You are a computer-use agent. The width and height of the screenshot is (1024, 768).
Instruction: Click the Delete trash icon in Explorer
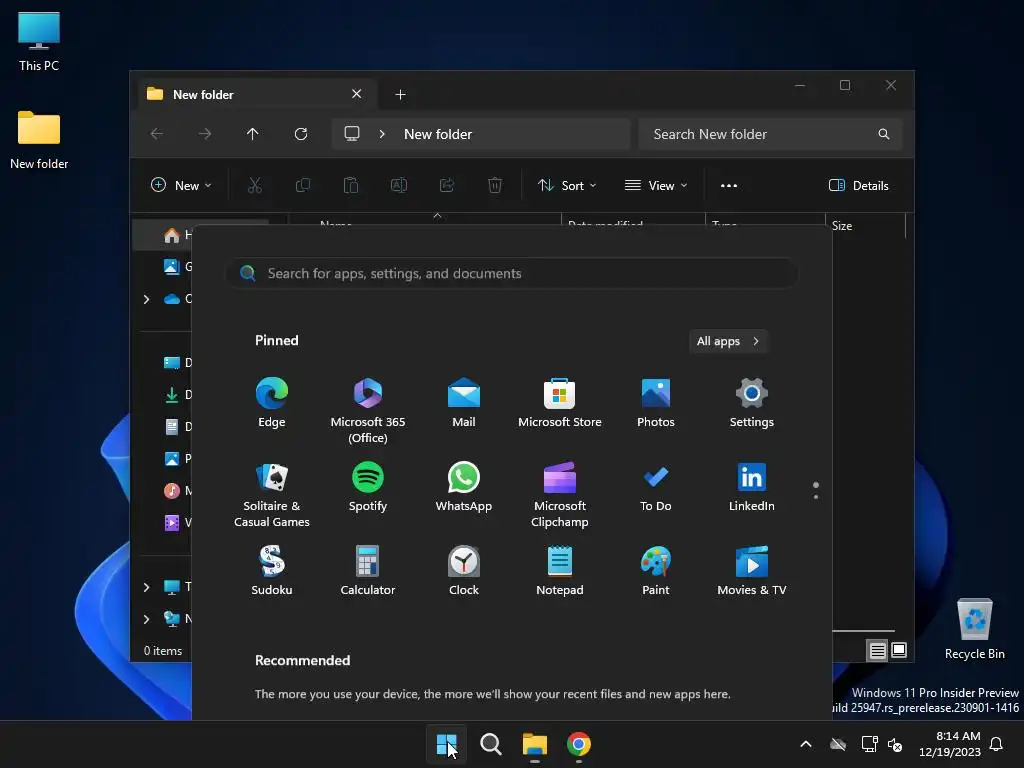(495, 185)
